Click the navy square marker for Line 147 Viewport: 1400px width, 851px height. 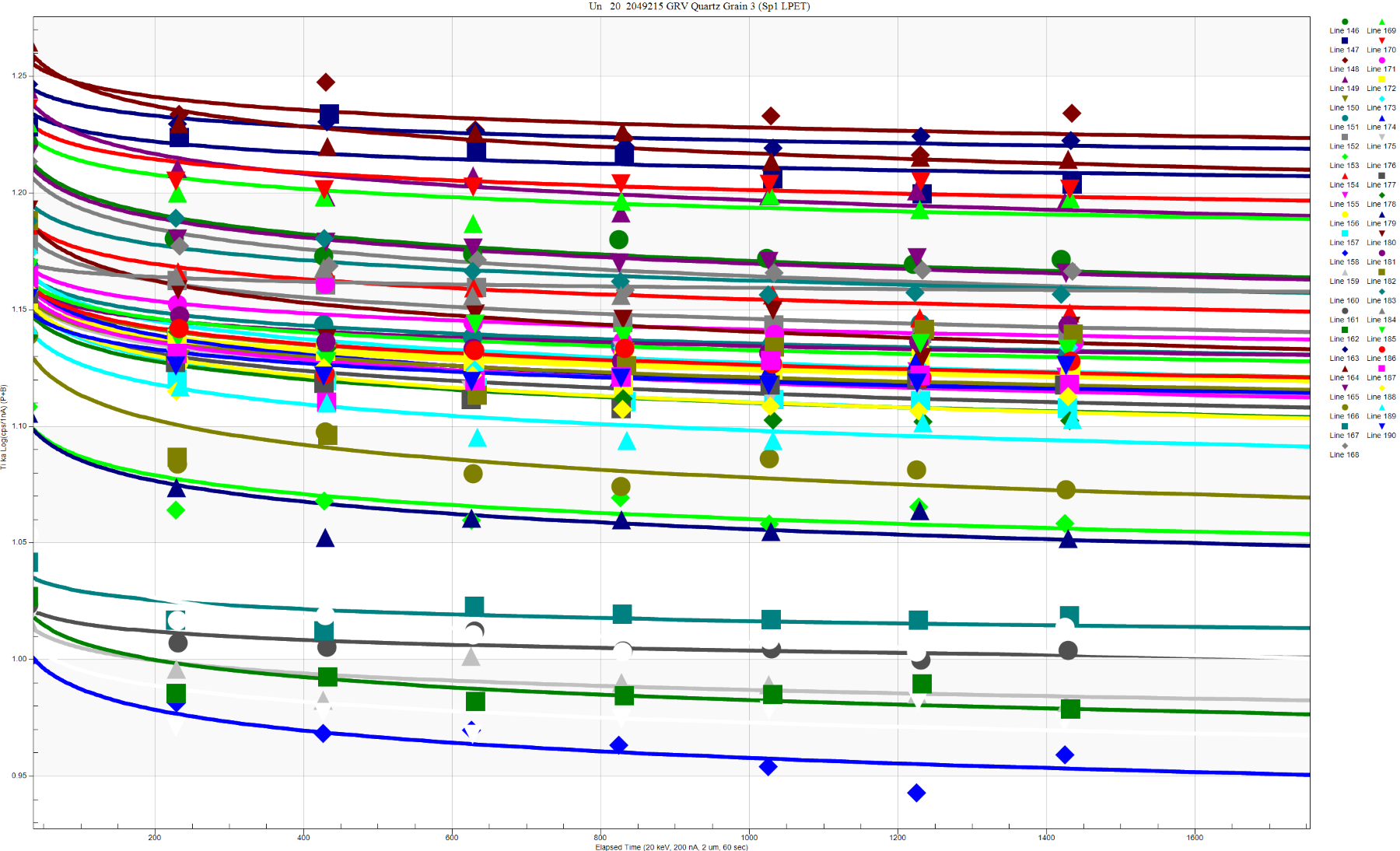(x=1344, y=40)
